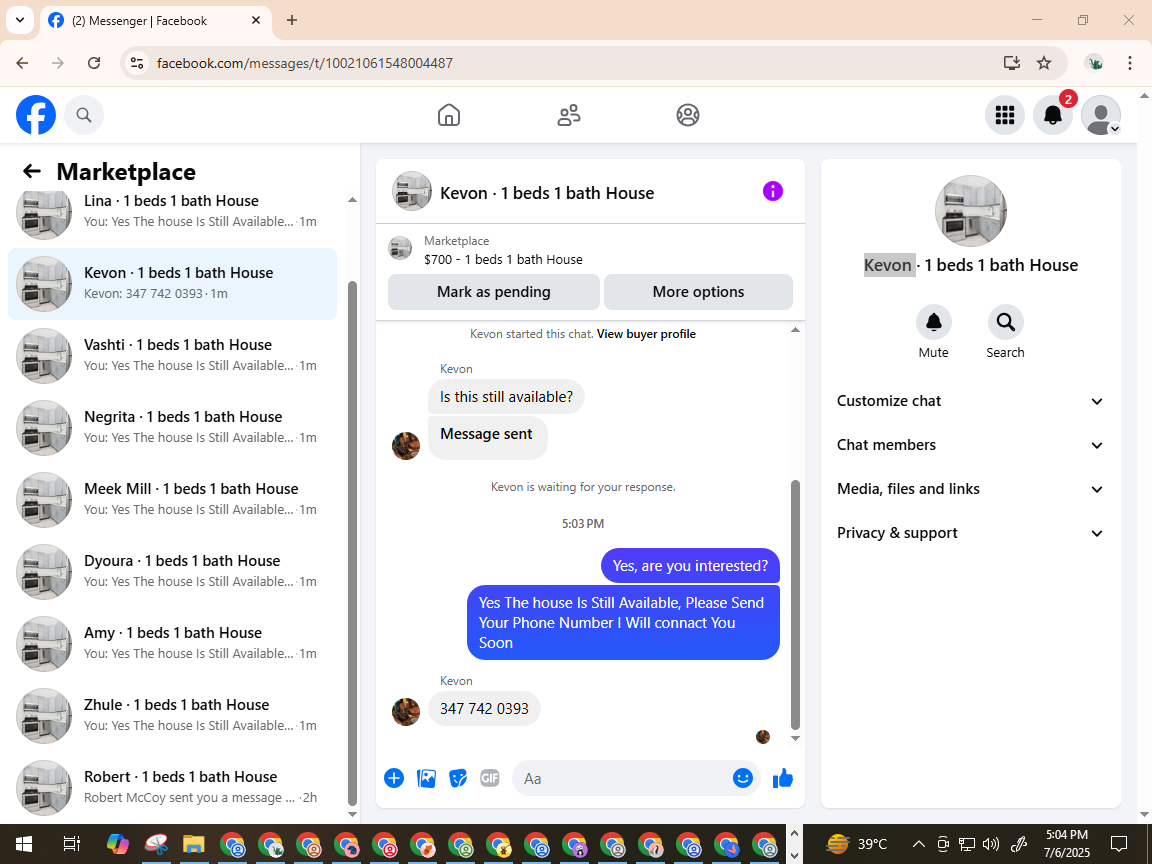This screenshot has height=864, width=1152.
Task: Open the Facebook logo home link
Action: click(x=36, y=115)
